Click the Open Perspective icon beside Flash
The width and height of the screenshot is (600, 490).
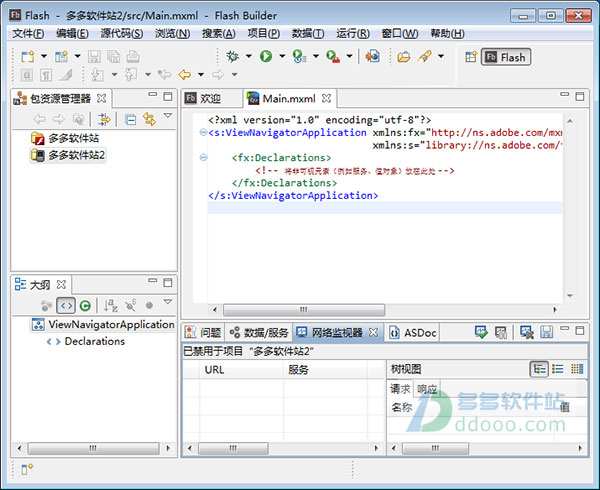(470, 57)
